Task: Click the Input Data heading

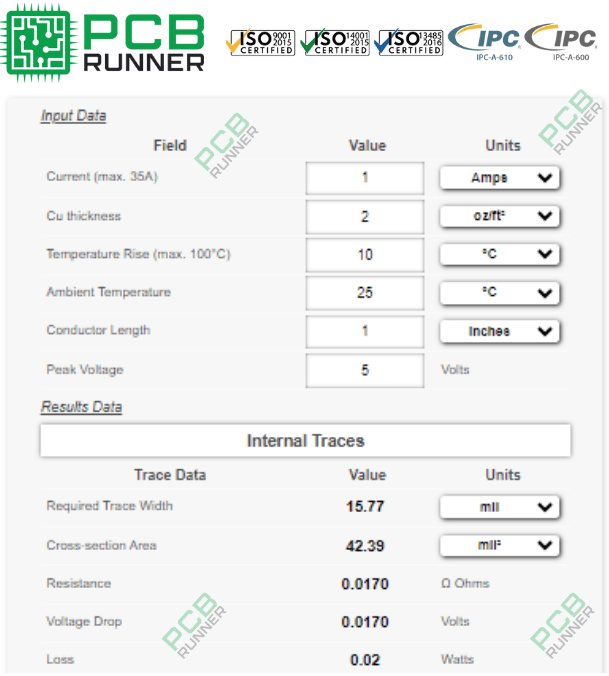Action: (x=73, y=116)
